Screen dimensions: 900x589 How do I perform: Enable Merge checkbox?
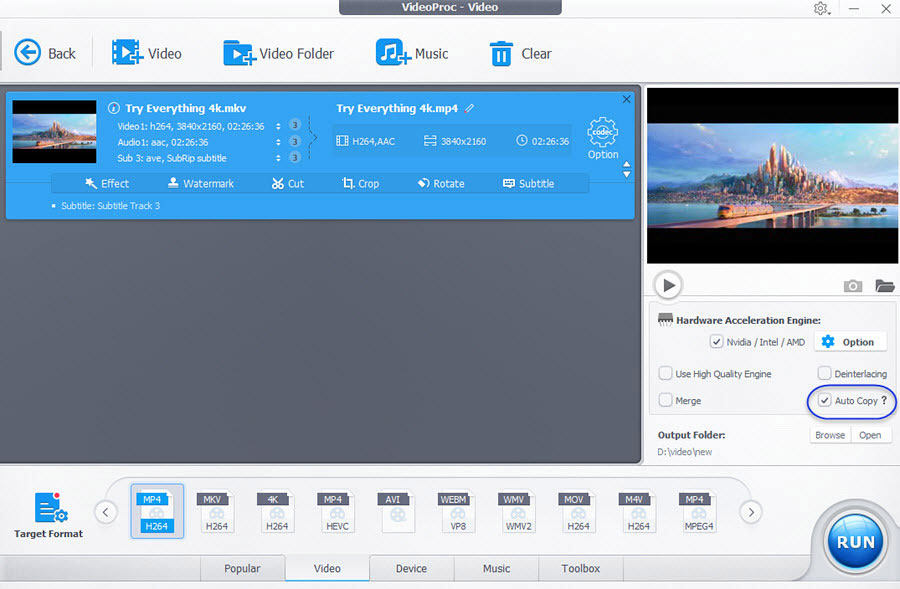coord(665,400)
